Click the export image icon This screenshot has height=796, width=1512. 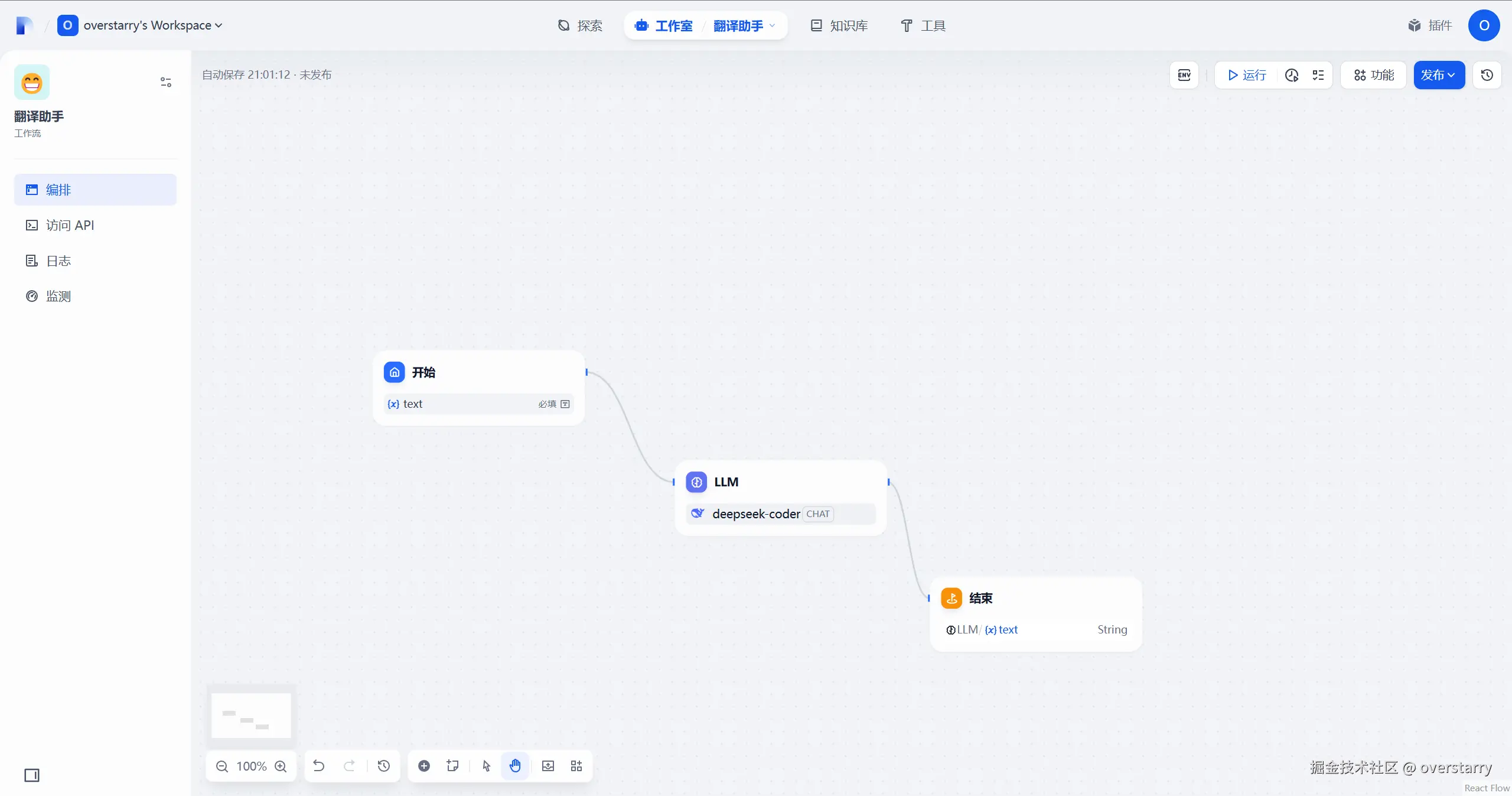pyautogui.click(x=548, y=766)
